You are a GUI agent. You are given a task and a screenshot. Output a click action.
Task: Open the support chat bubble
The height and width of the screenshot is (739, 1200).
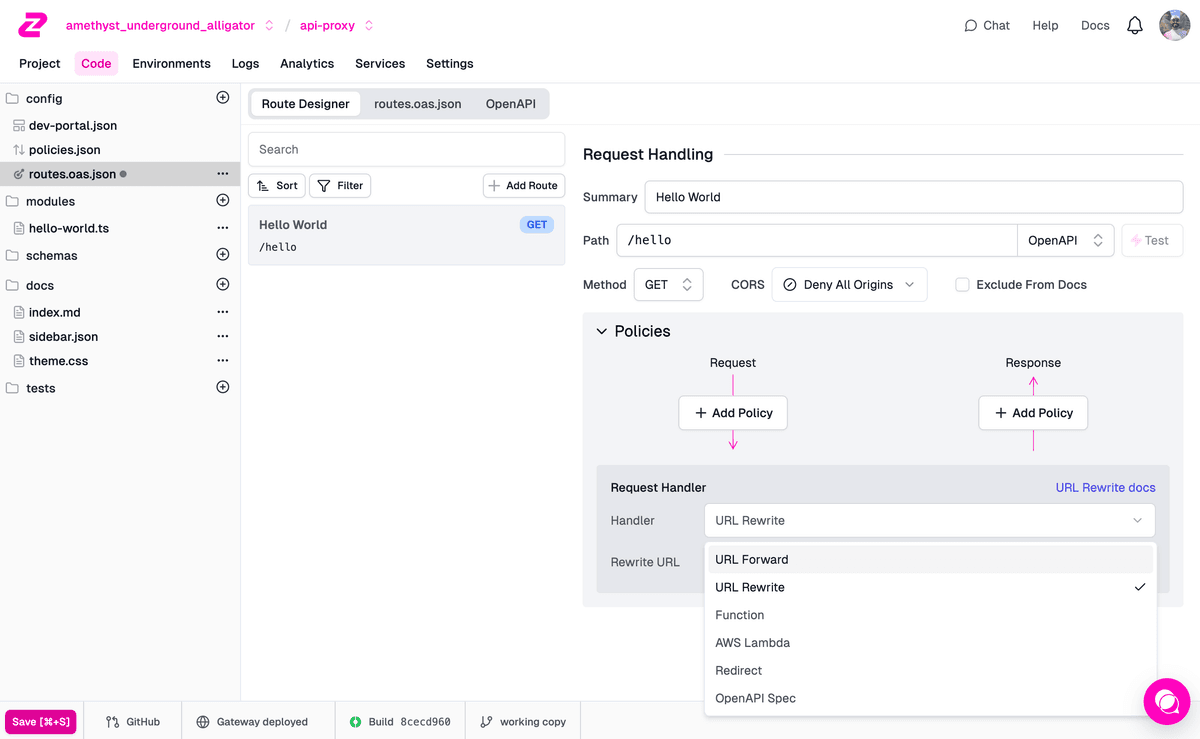(x=1167, y=701)
